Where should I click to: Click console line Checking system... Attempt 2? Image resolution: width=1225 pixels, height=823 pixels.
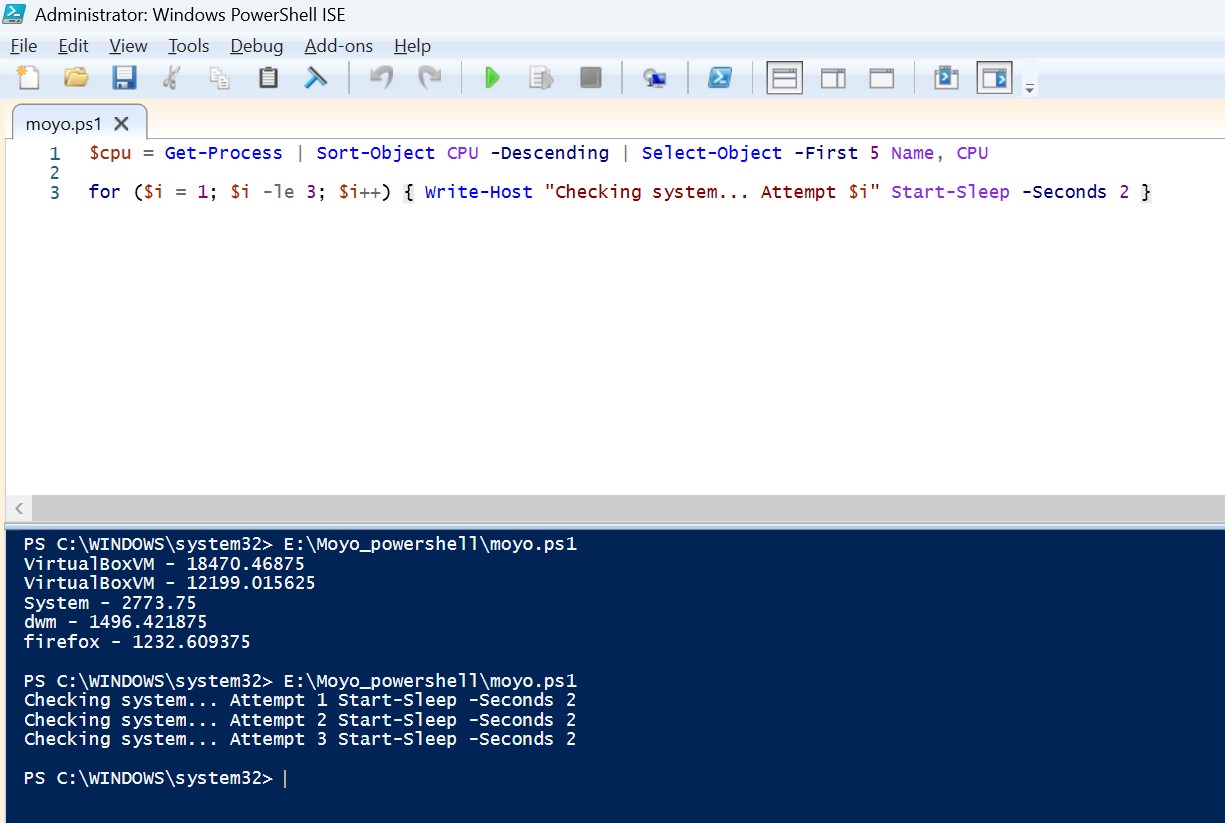(x=300, y=720)
